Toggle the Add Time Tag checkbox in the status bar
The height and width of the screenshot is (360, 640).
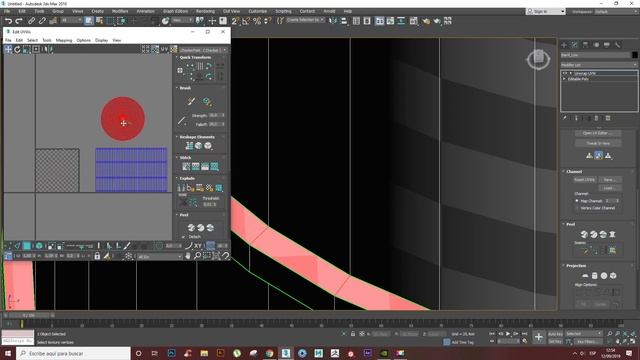click(447, 342)
